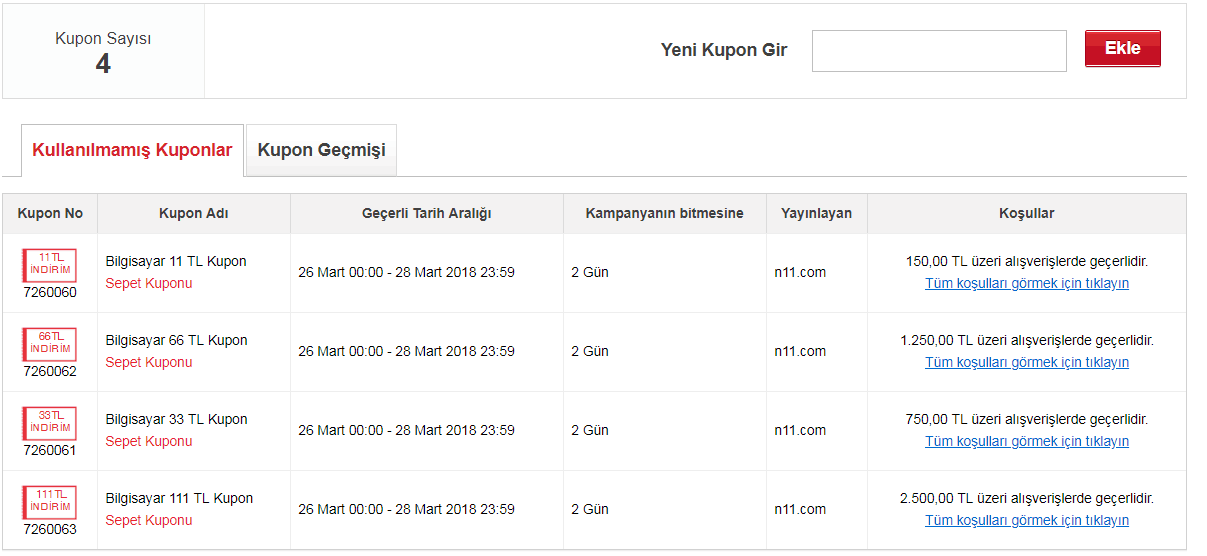Click the Kupon No column header

[50, 213]
